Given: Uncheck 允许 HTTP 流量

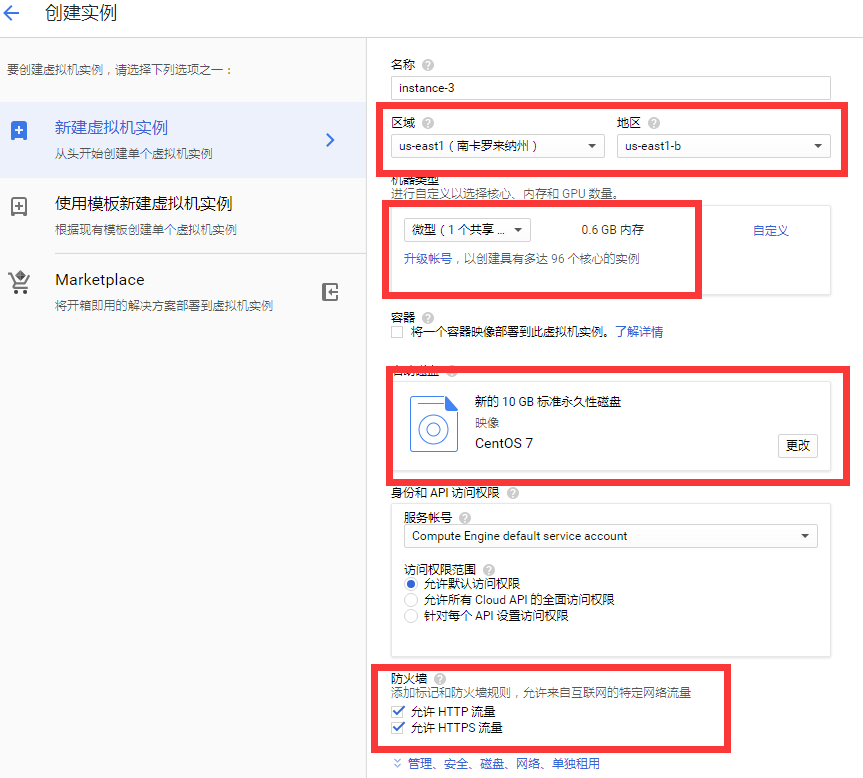Looking at the screenshot, I should (x=398, y=711).
